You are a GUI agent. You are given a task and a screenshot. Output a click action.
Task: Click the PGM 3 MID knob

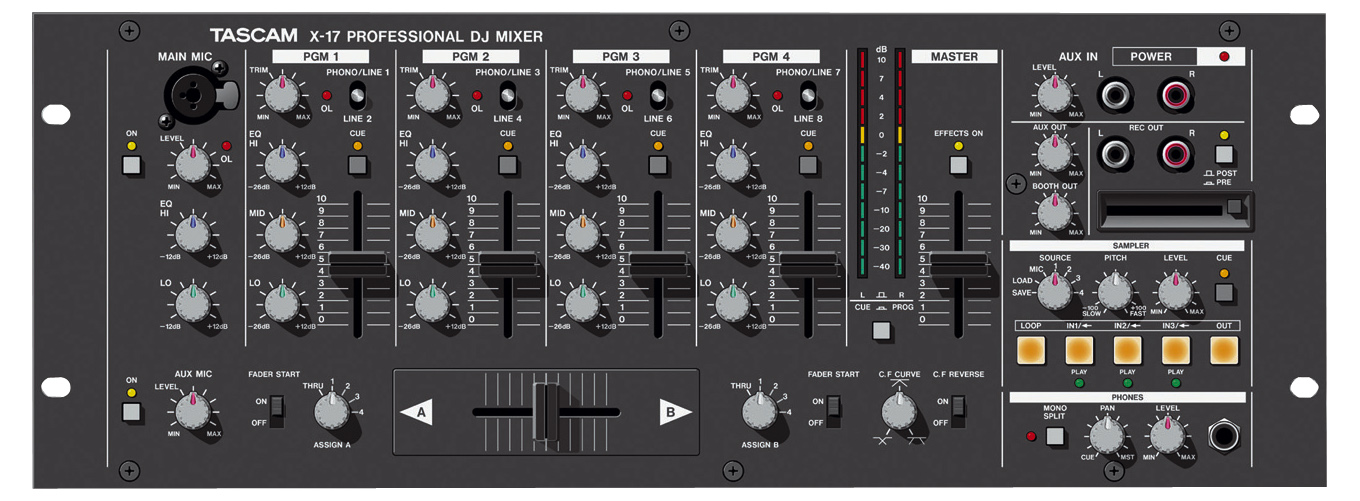(x=582, y=232)
